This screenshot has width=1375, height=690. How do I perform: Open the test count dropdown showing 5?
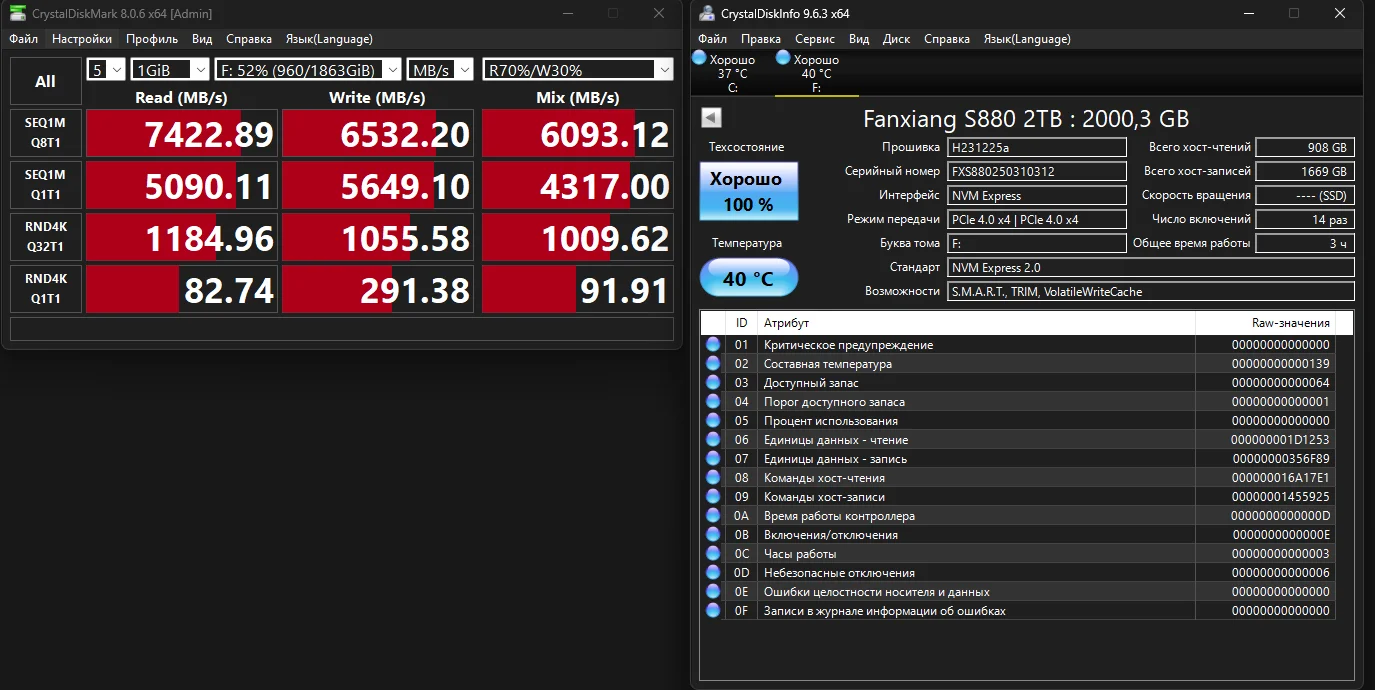click(x=107, y=70)
